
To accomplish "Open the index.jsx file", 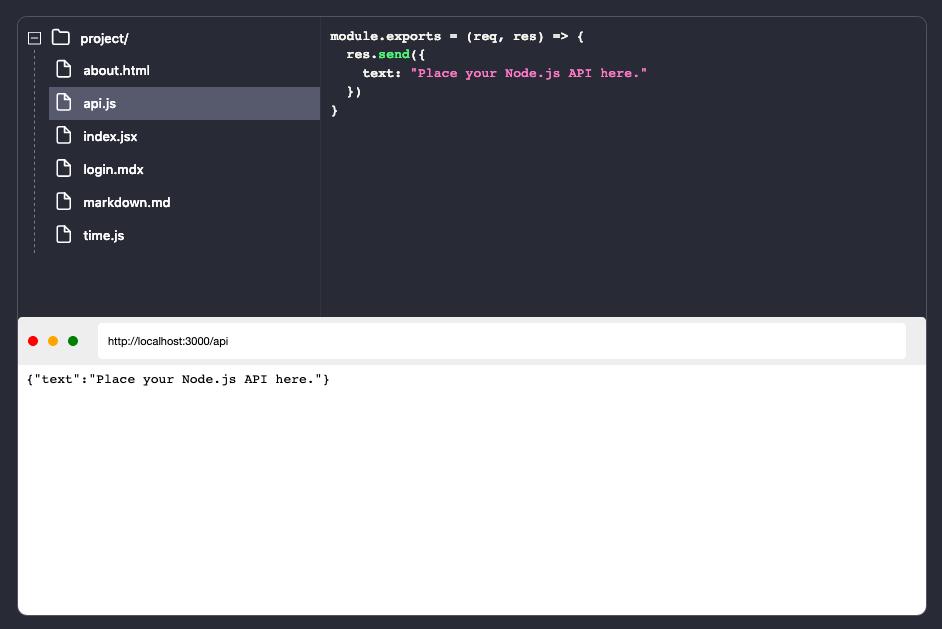I will (x=111, y=136).
